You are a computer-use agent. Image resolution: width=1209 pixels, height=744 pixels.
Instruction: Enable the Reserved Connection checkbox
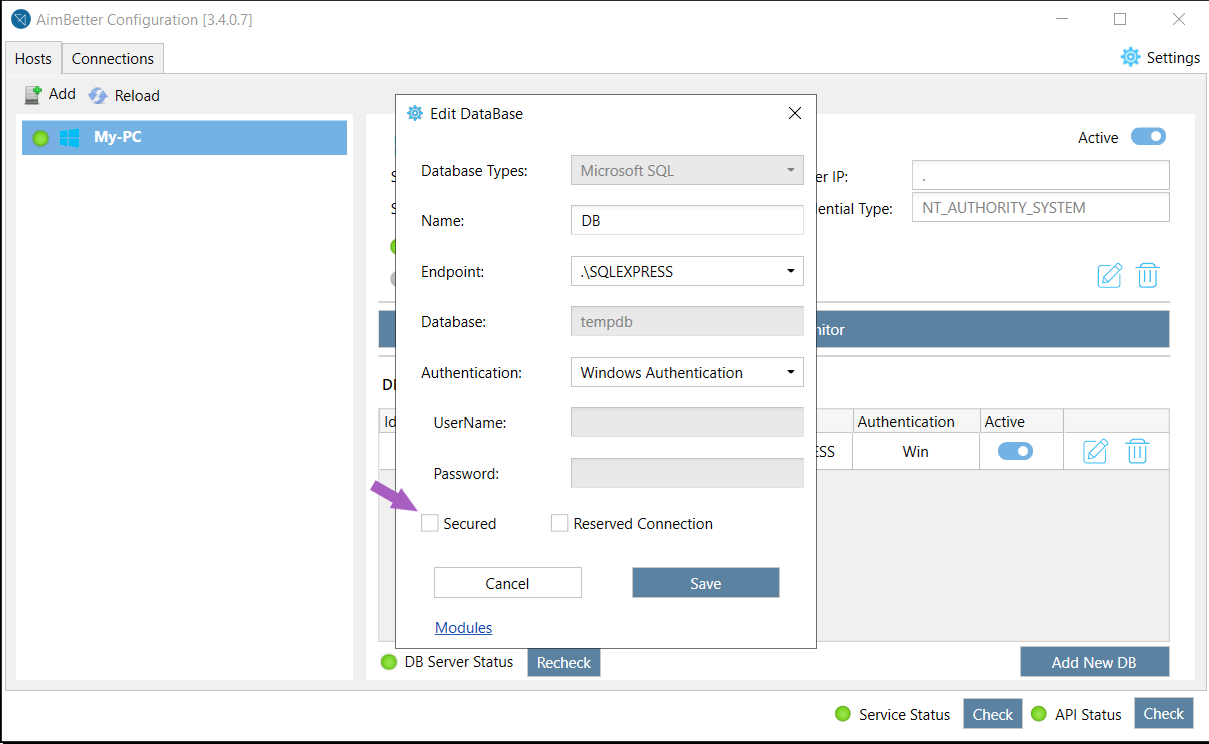pos(560,523)
